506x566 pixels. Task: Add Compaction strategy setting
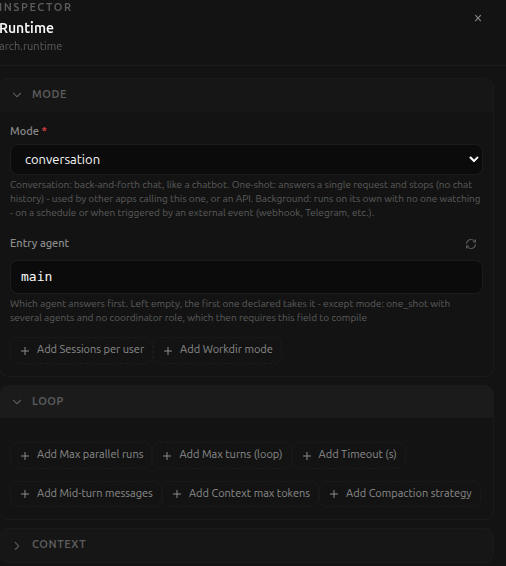coord(400,494)
